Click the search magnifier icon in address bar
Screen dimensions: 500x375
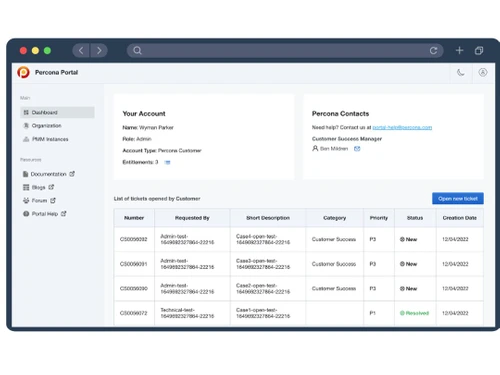click(x=137, y=51)
